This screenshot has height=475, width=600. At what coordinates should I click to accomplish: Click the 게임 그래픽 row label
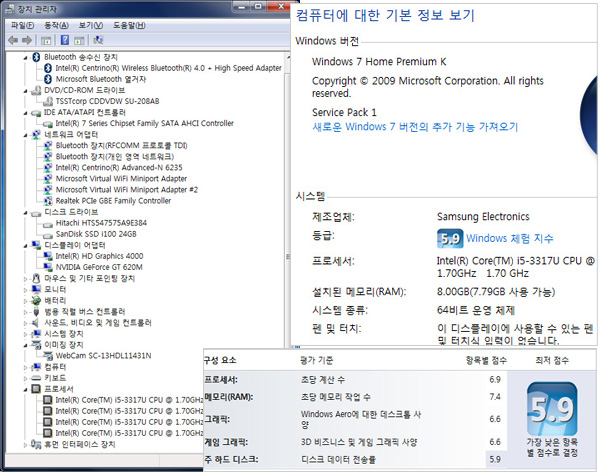(226, 442)
